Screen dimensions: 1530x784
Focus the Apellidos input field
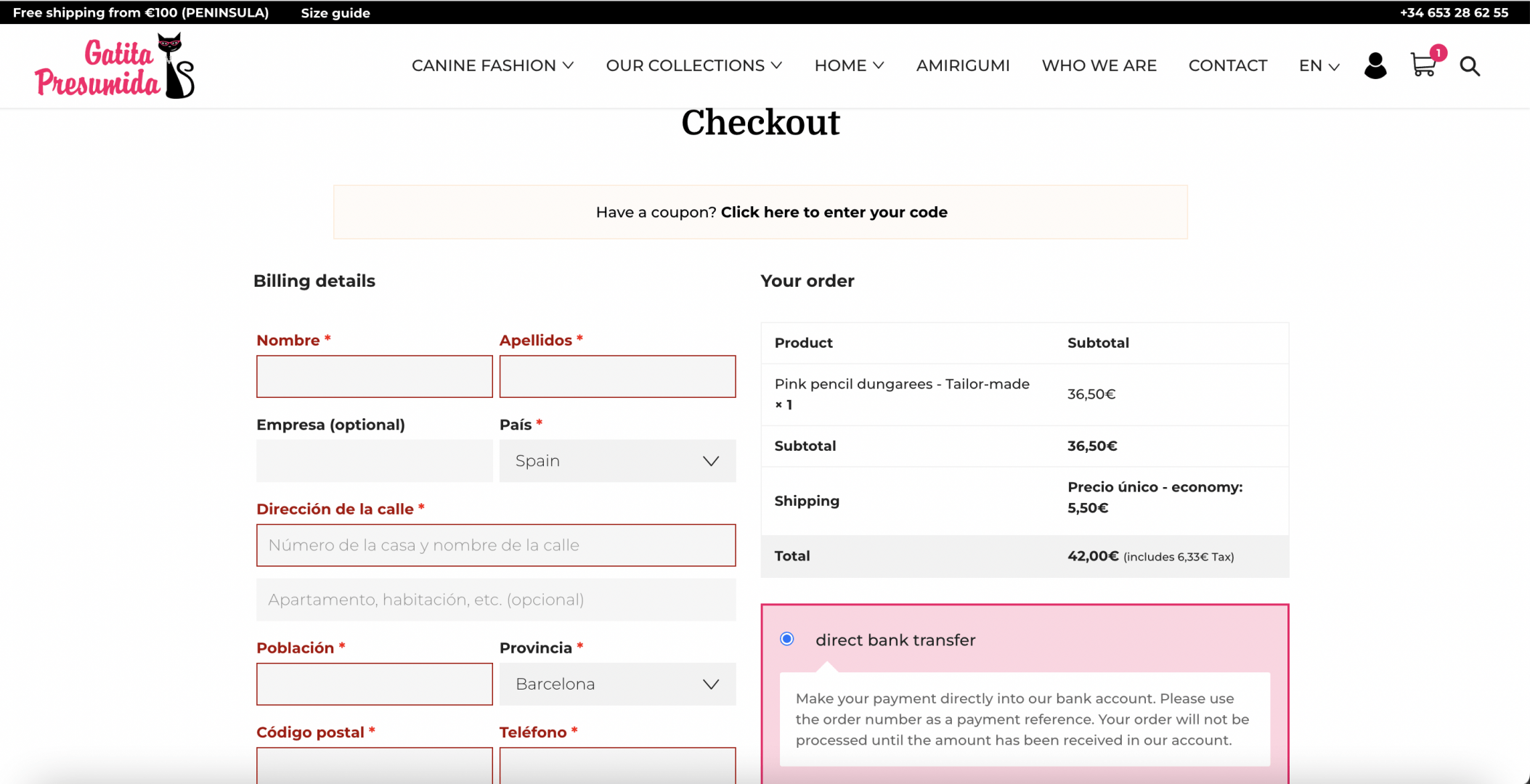tap(617, 376)
